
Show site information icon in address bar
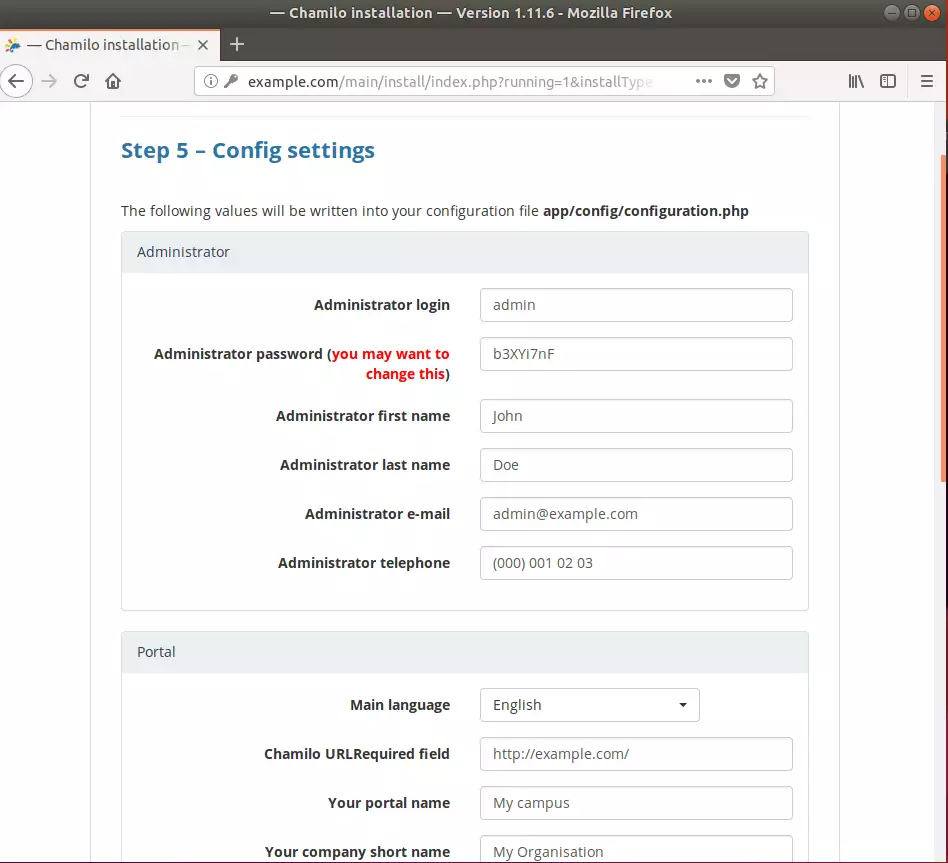pos(210,81)
